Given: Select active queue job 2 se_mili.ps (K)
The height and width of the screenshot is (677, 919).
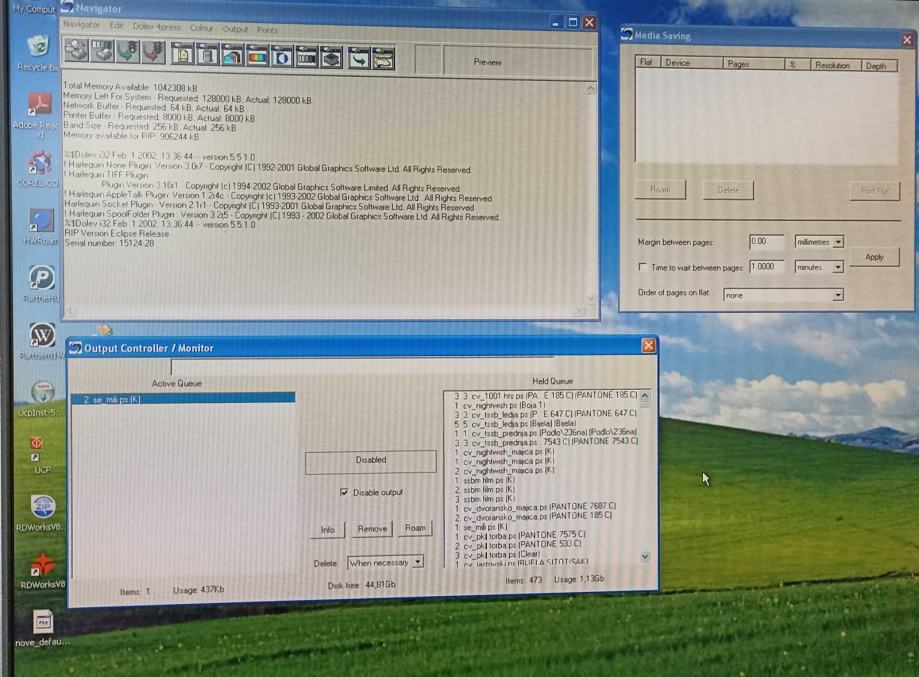Looking at the screenshot, I should [x=183, y=399].
